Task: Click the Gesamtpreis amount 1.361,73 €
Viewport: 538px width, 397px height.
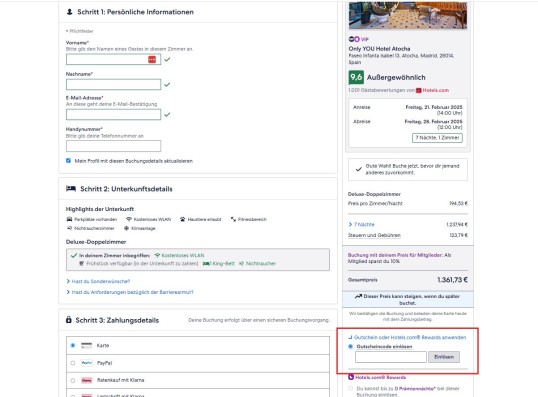Action: point(452,280)
